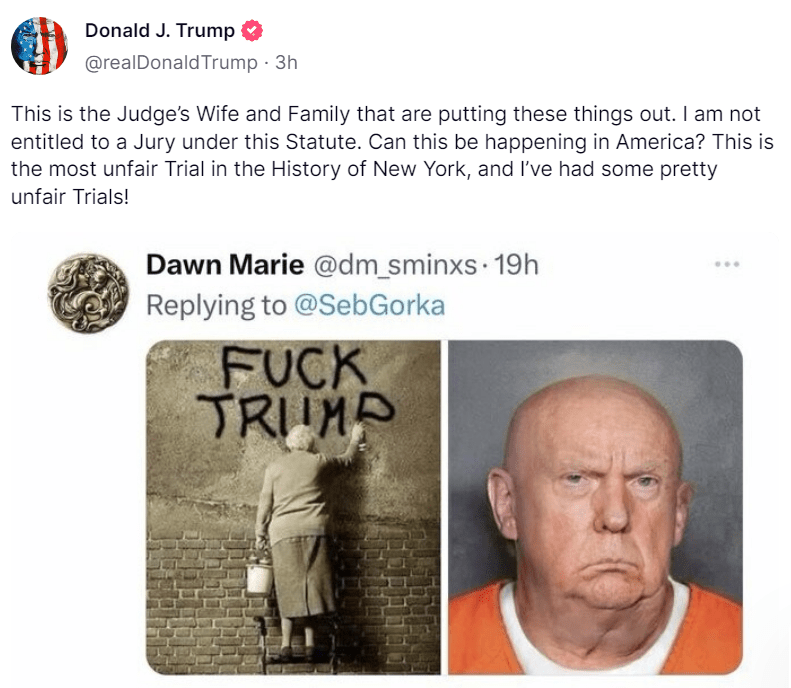Image resolution: width=791 pixels, height=688 pixels.
Task: Open Dawn Marie's ornate round avatar
Action: tap(88, 293)
